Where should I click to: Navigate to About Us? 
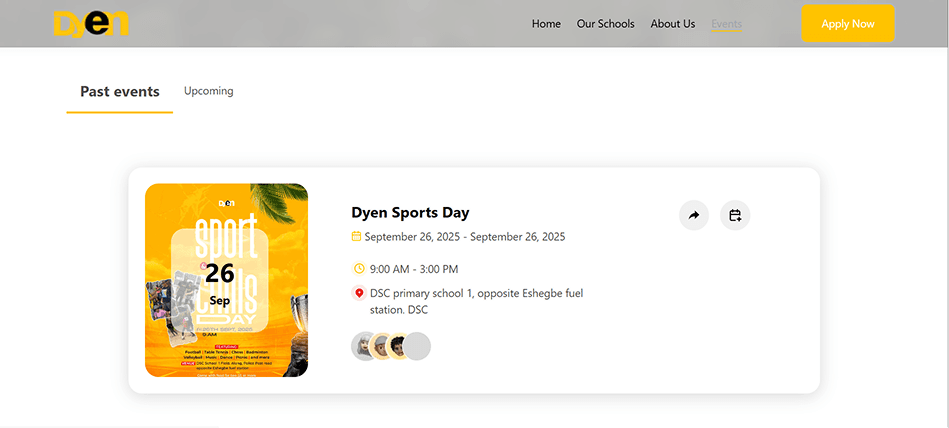coord(672,24)
